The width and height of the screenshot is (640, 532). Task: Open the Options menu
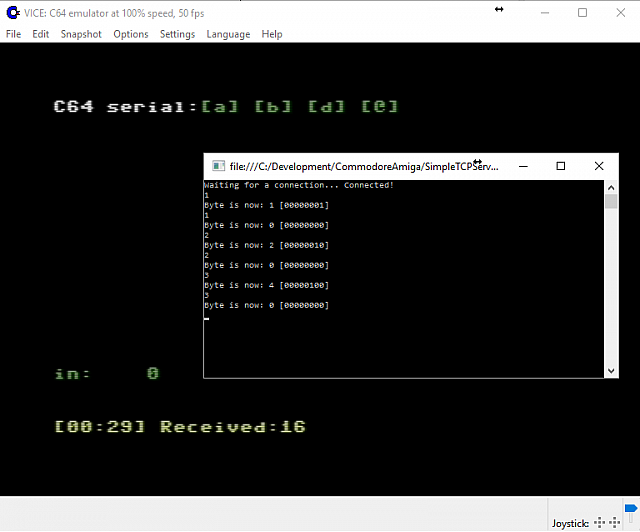click(x=131, y=34)
